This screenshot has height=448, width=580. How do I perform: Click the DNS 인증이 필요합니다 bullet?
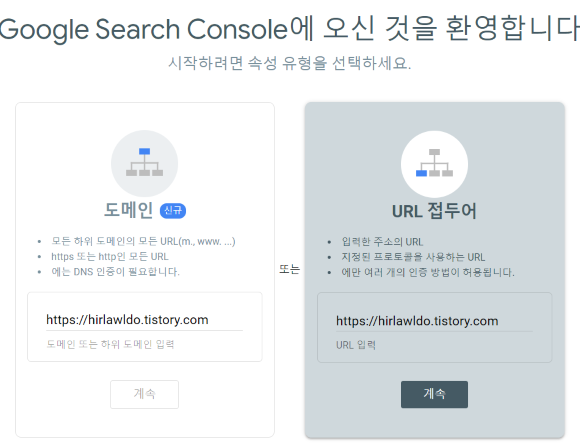[115, 272]
